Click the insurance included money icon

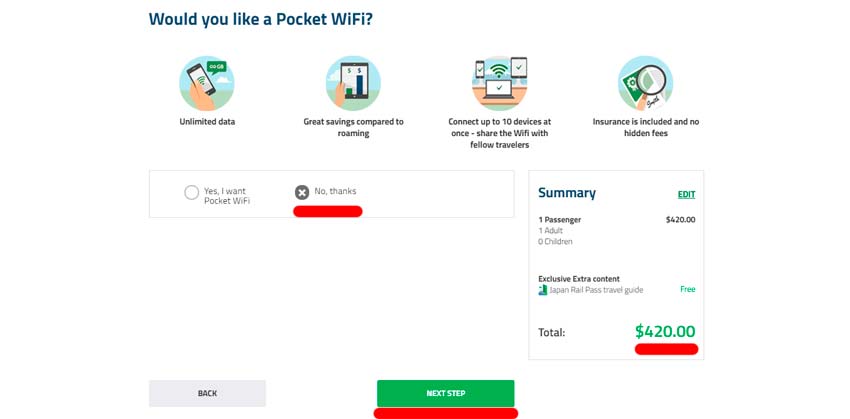645,82
